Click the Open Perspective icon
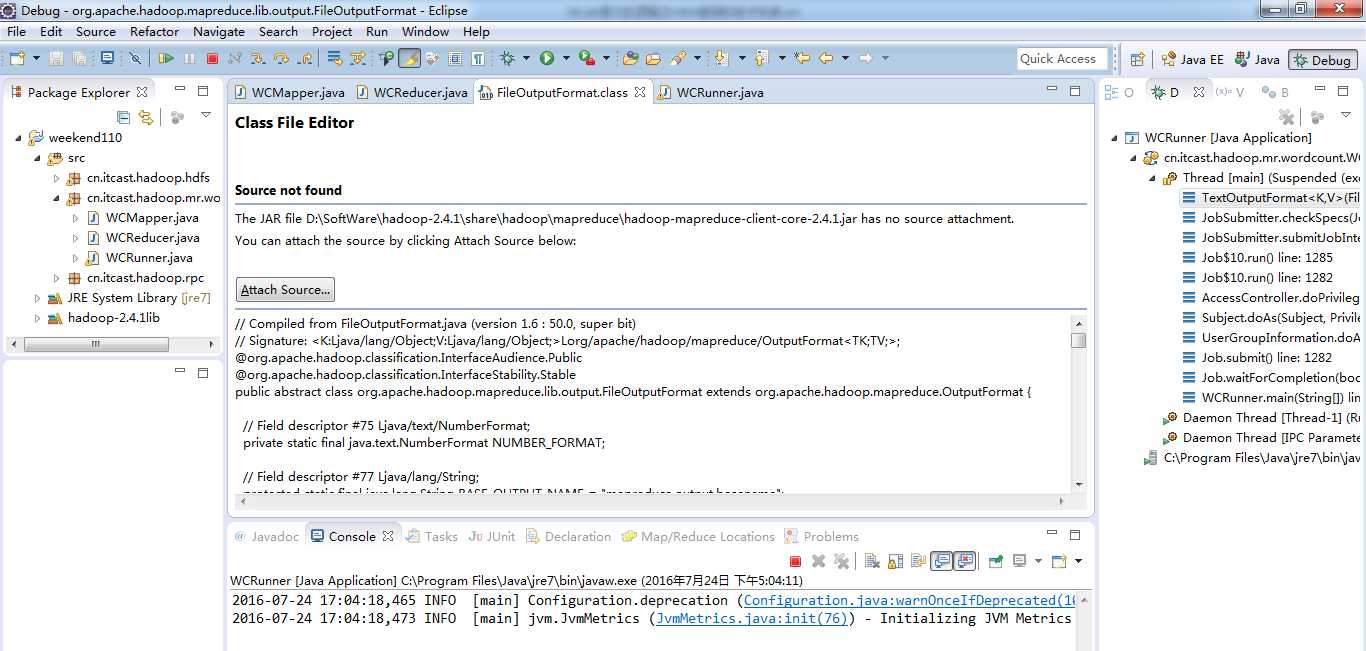The width and height of the screenshot is (1366, 651). (x=1137, y=59)
